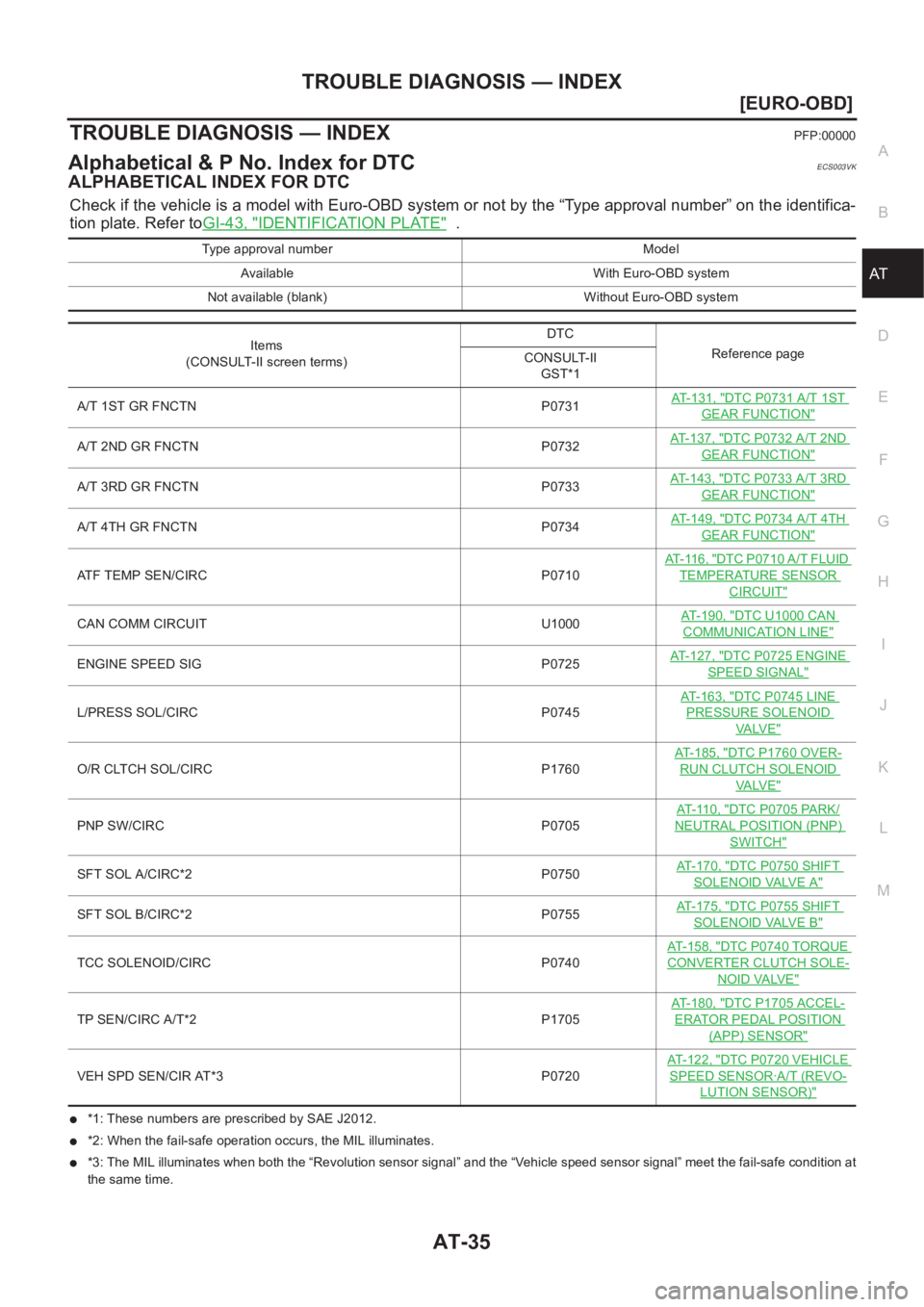Viewport: 924px width, 1307px height.
Task: Select the K section index tab
Action: pos(883,767)
